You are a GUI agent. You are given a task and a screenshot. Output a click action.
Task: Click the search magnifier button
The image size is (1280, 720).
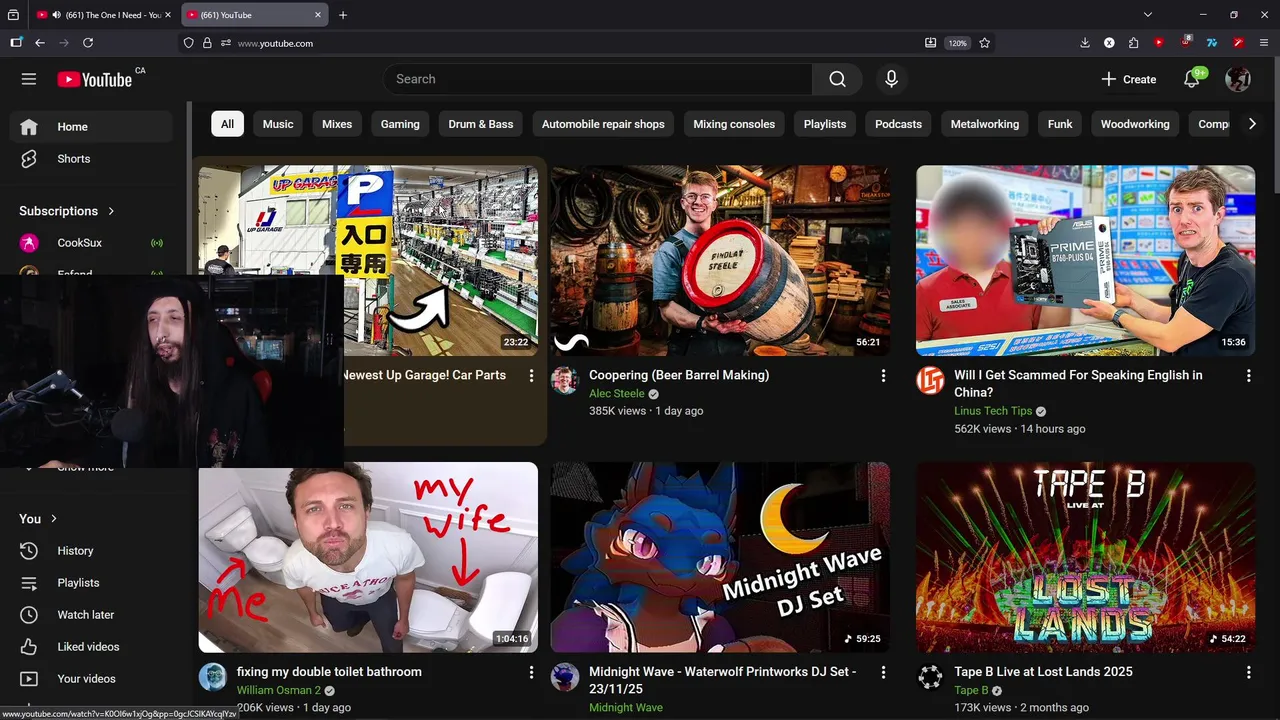837,79
